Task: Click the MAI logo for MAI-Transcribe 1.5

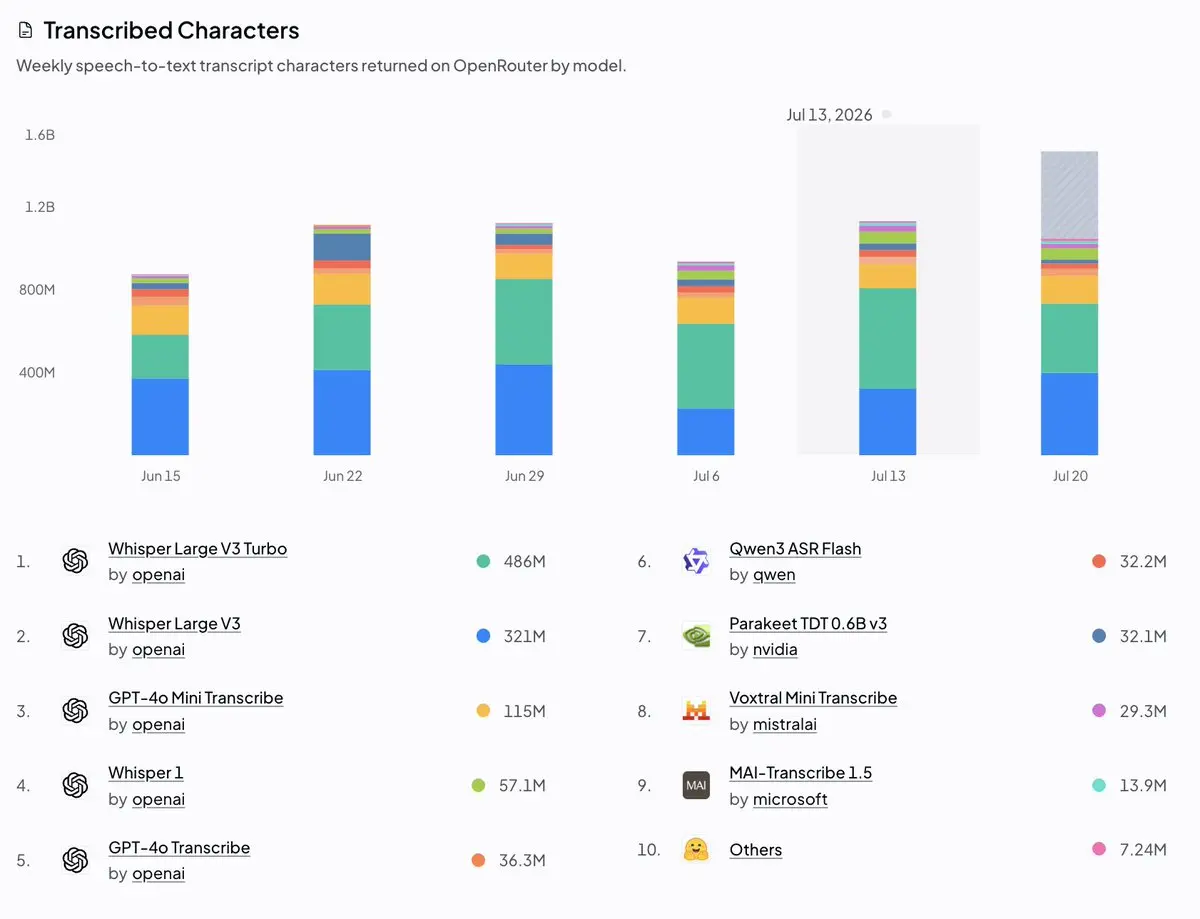Action: [696, 786]
